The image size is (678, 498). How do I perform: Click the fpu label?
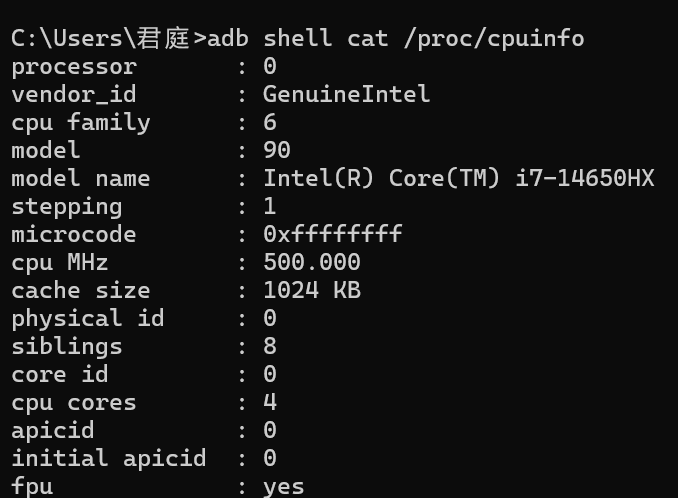(31, 486)
